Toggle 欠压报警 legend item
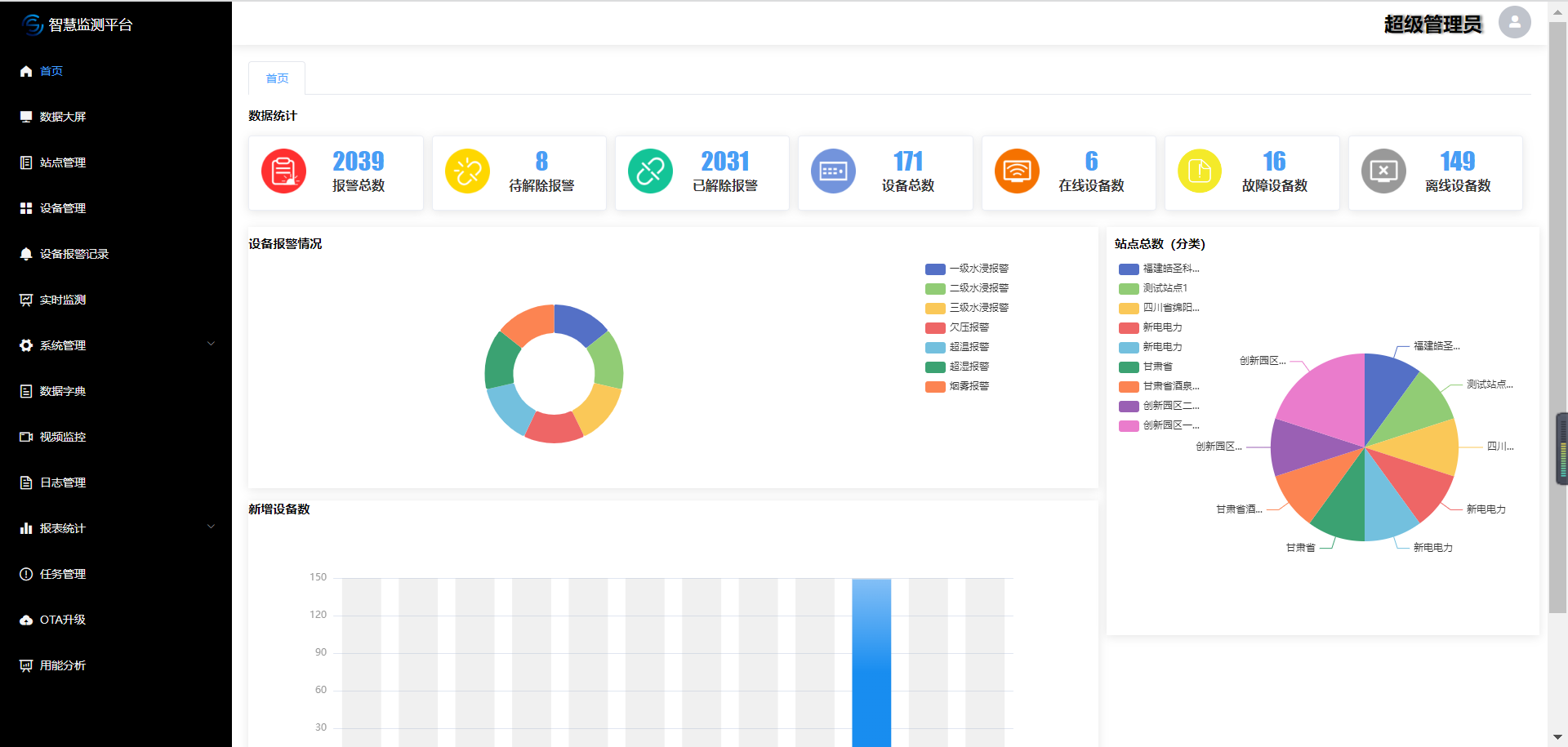The width and height of the screenshot is (1568, 747). [x=957, y=327]
